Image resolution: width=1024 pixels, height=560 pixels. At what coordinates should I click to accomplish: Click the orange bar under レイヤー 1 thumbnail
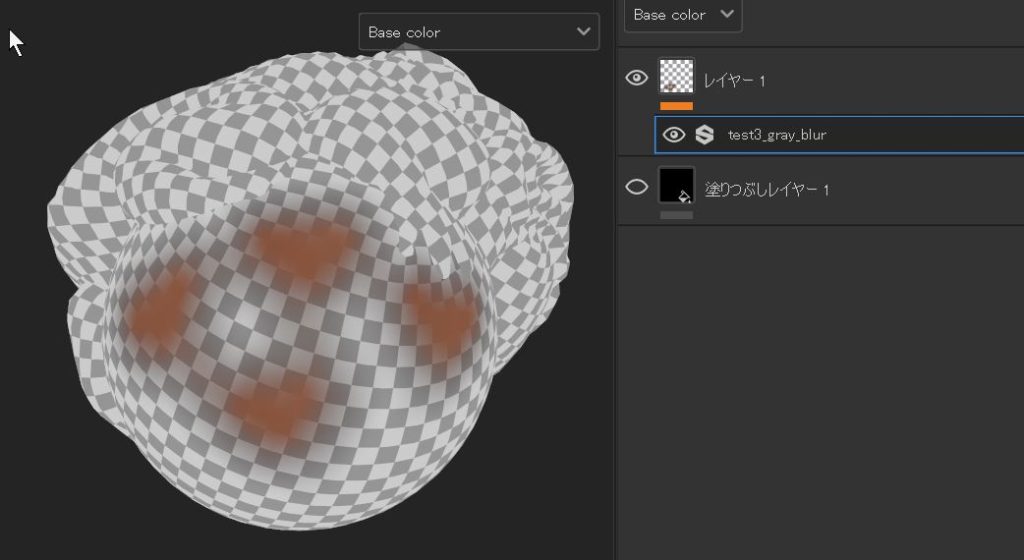tap(676, 105)
